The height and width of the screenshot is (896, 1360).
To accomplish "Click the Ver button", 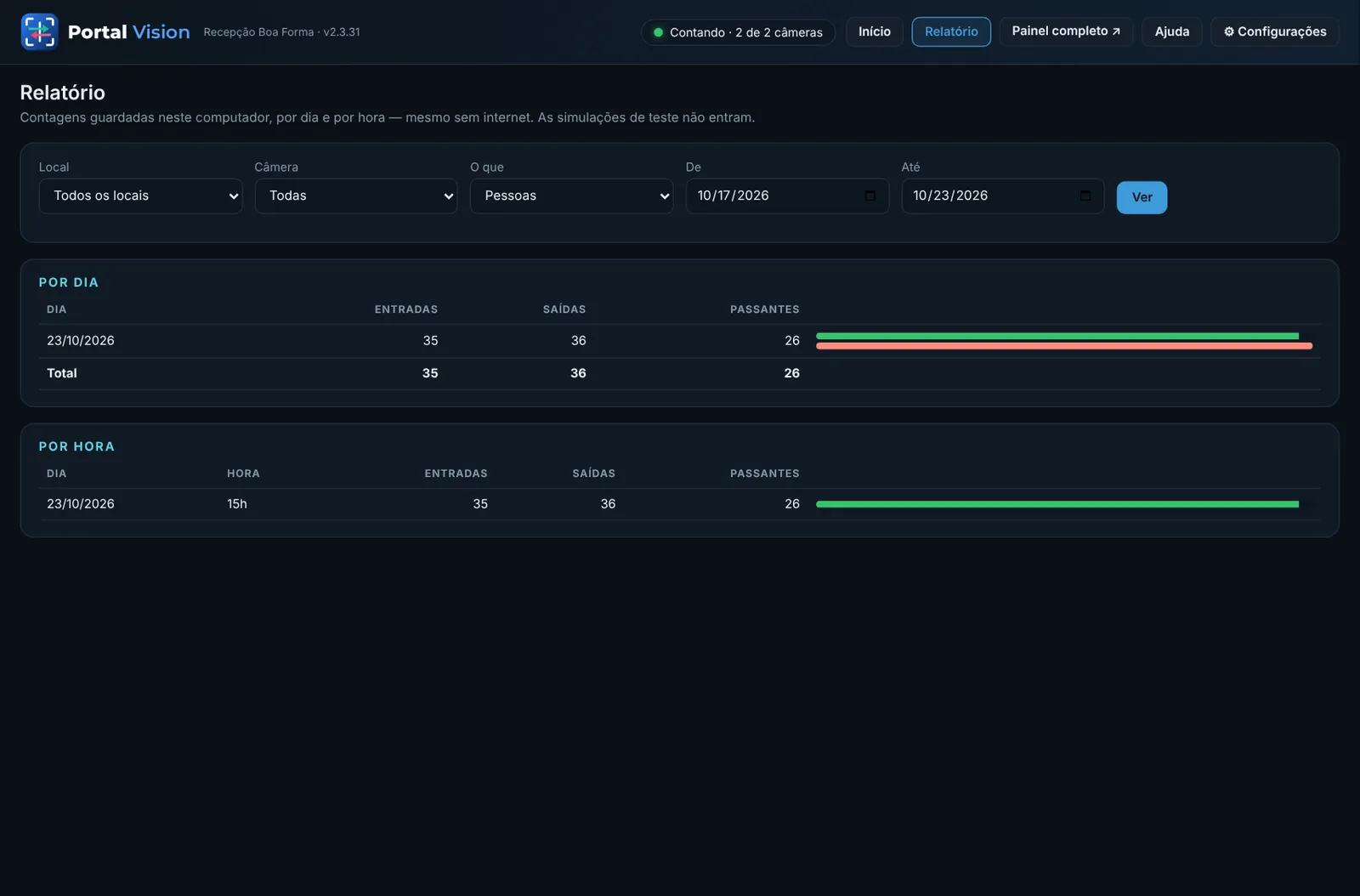I will [x=1142, y=197].
